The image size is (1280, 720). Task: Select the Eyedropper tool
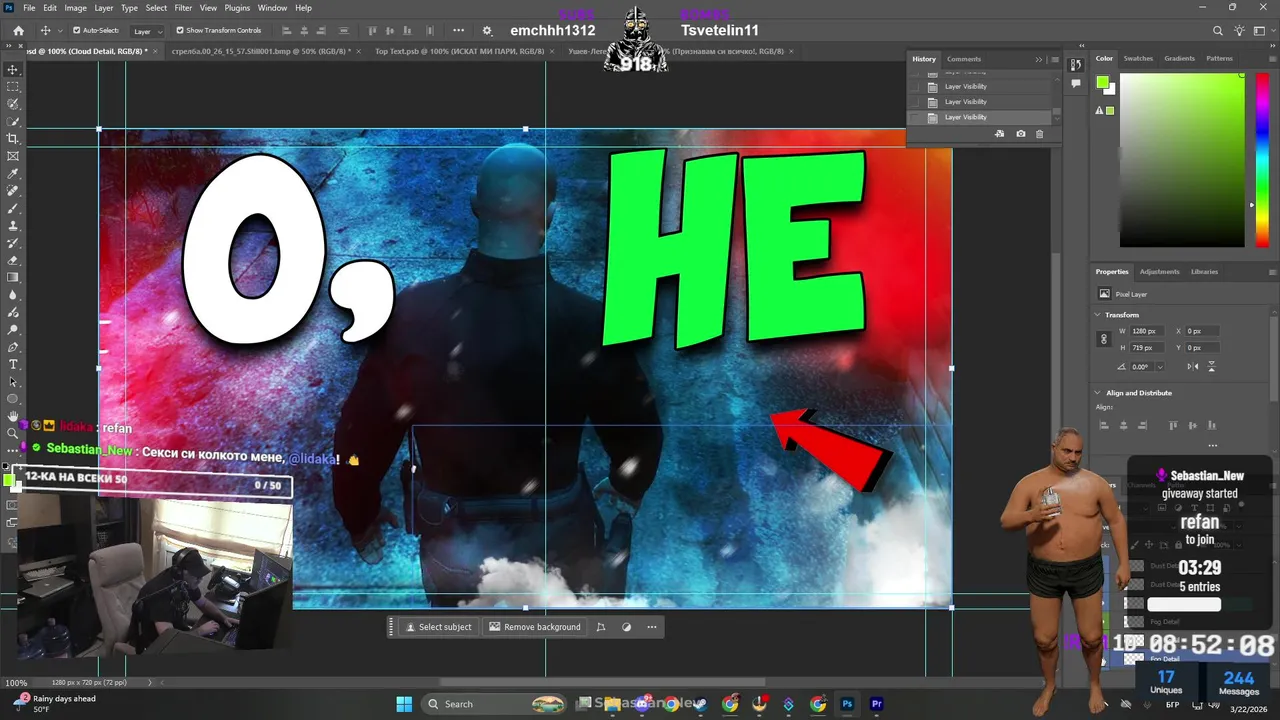tap(13, 174)
